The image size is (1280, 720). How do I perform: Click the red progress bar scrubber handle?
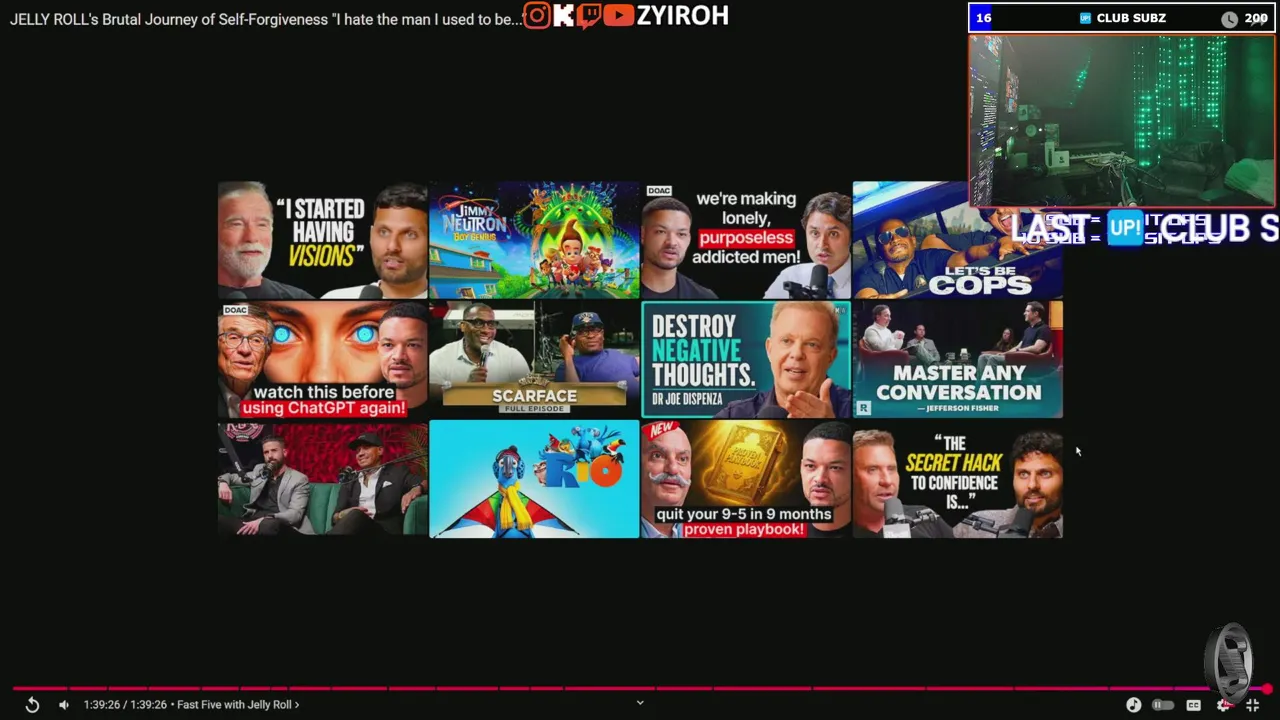click(1266, 688)
